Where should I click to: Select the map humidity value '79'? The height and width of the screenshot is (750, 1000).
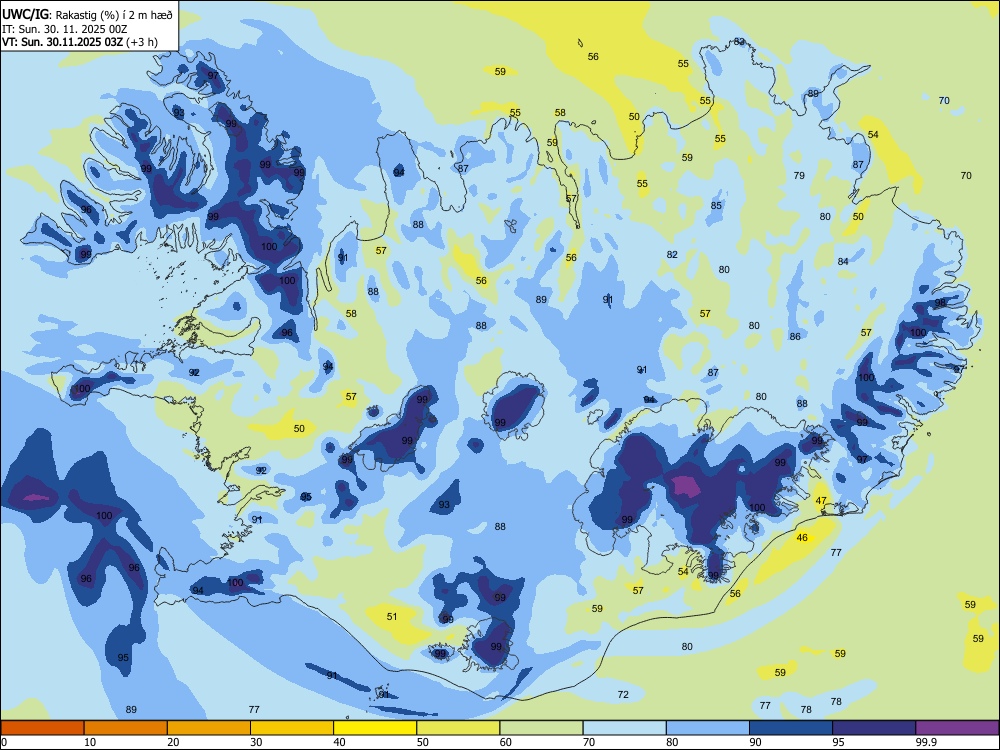click(799, 175)
